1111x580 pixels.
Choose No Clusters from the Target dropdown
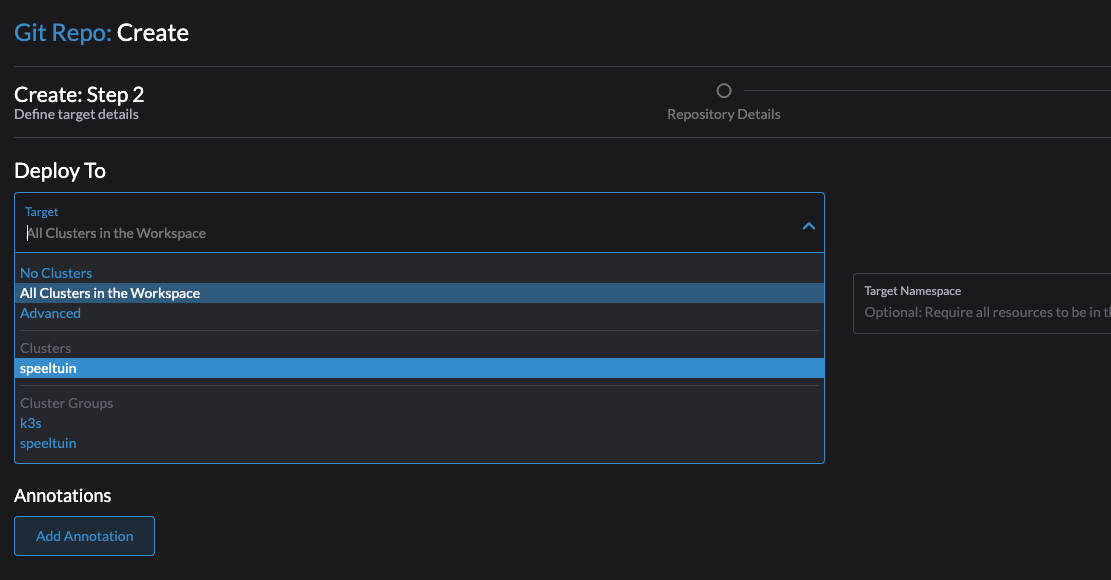click(55, 272)
